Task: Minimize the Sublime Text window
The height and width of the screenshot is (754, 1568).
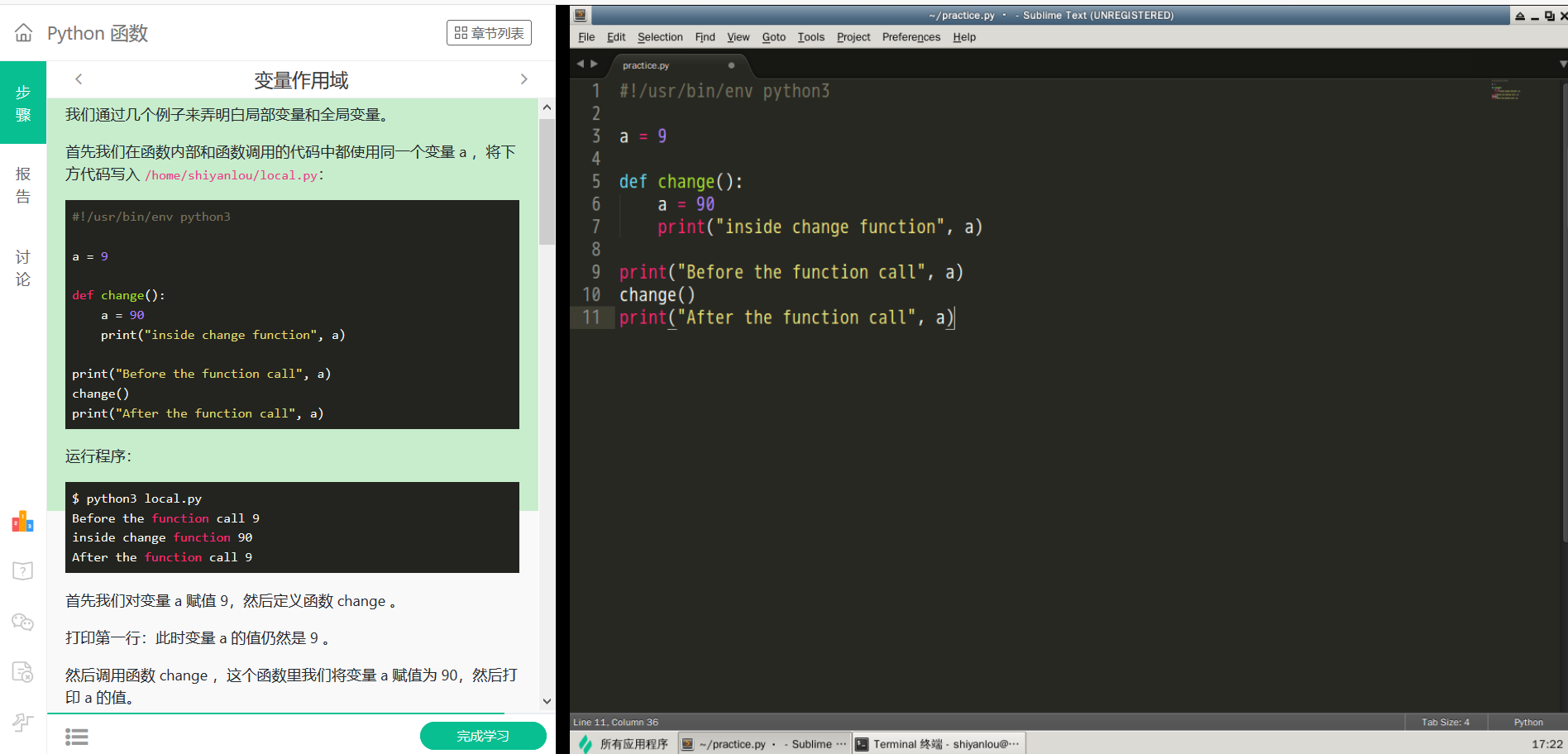Action: coord(1535,16)
